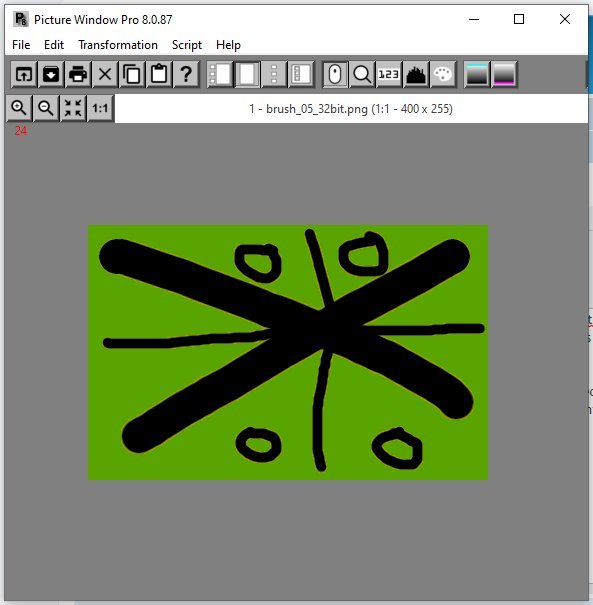
Task: Click the Save image toolbar icon
Action: click(51, 74)
